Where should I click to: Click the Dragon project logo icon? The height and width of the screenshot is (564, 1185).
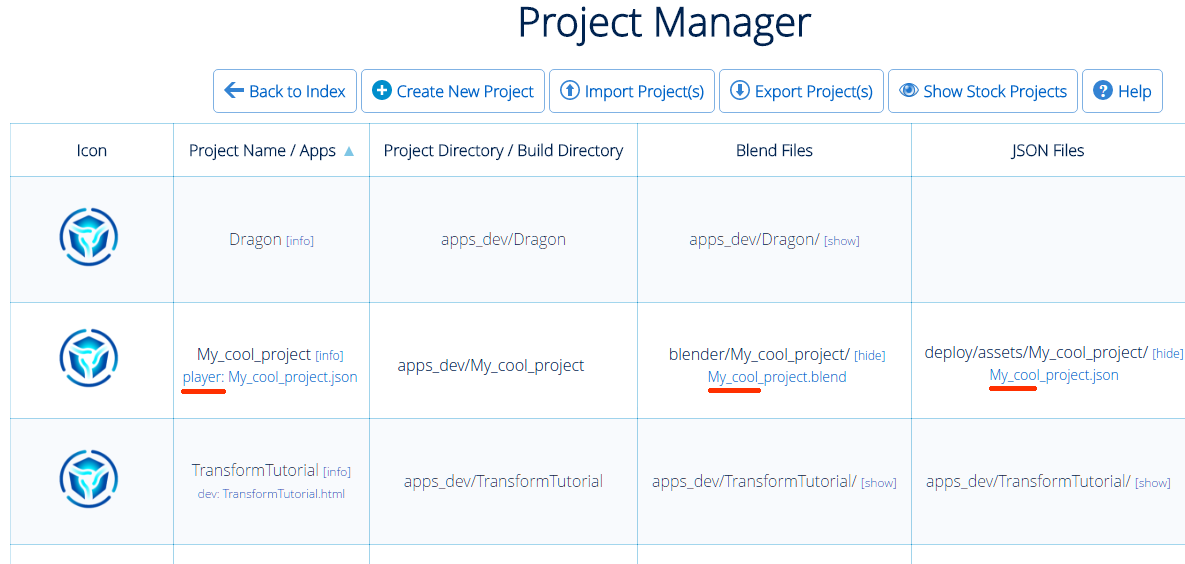(89, 240)
